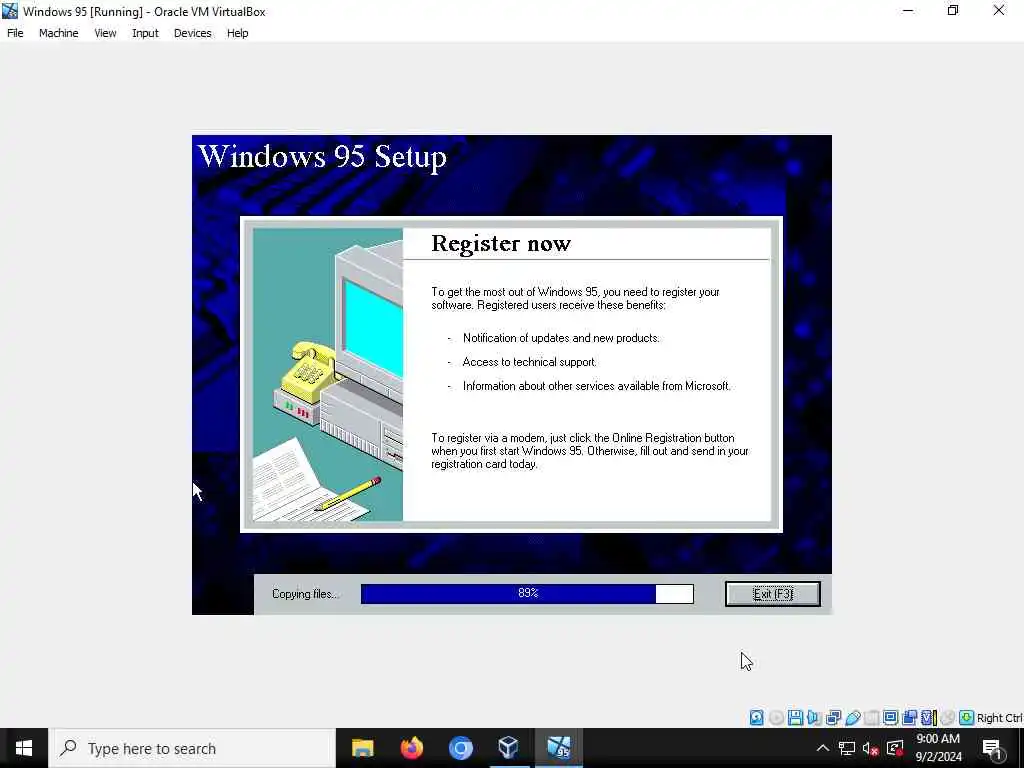The width and height of the screenshot is (1024, 768).
Task: Click the floppy disk status icon
Action: click(795, 718)
